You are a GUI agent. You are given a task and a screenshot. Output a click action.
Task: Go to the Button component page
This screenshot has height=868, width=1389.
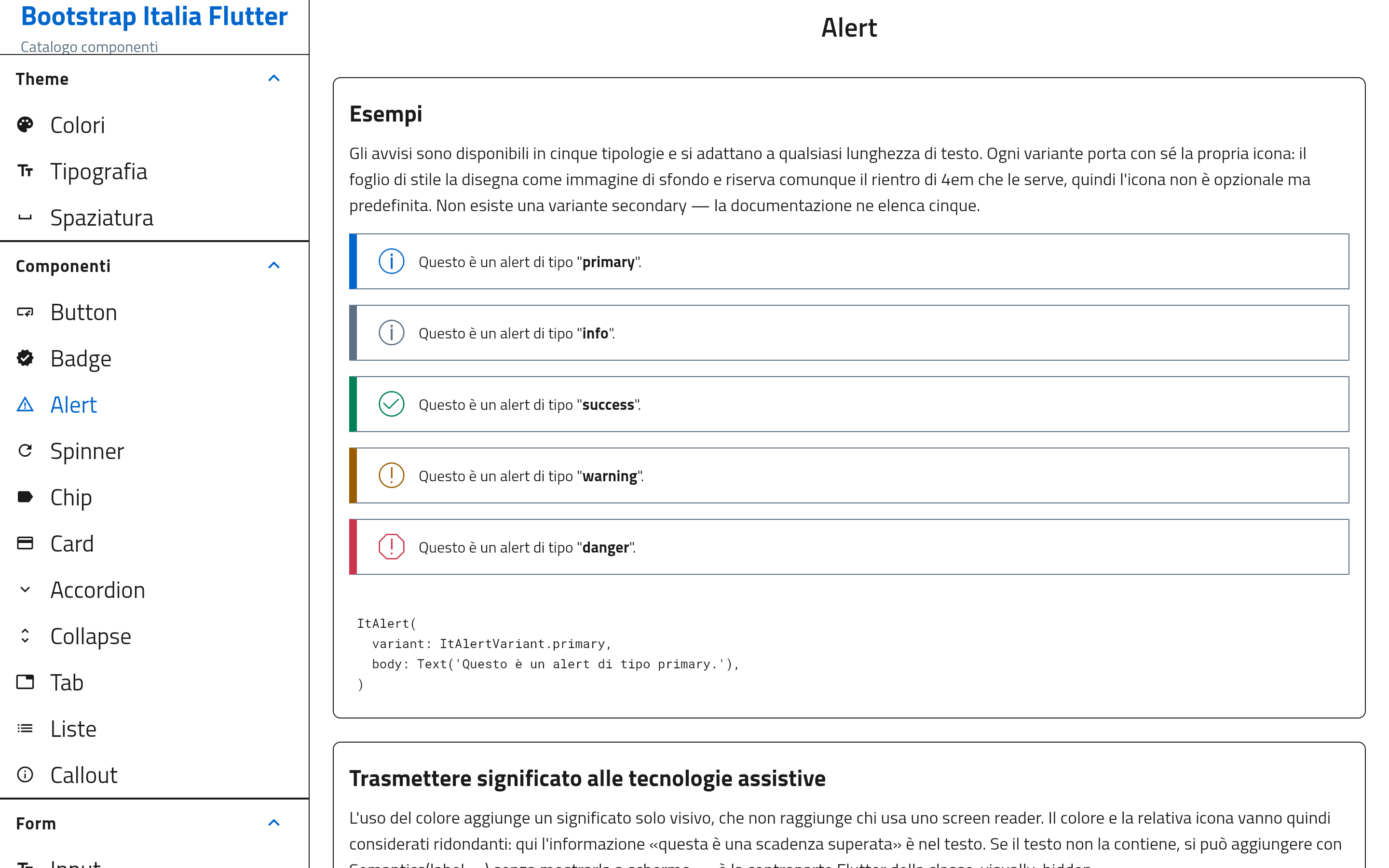point(154,312)
